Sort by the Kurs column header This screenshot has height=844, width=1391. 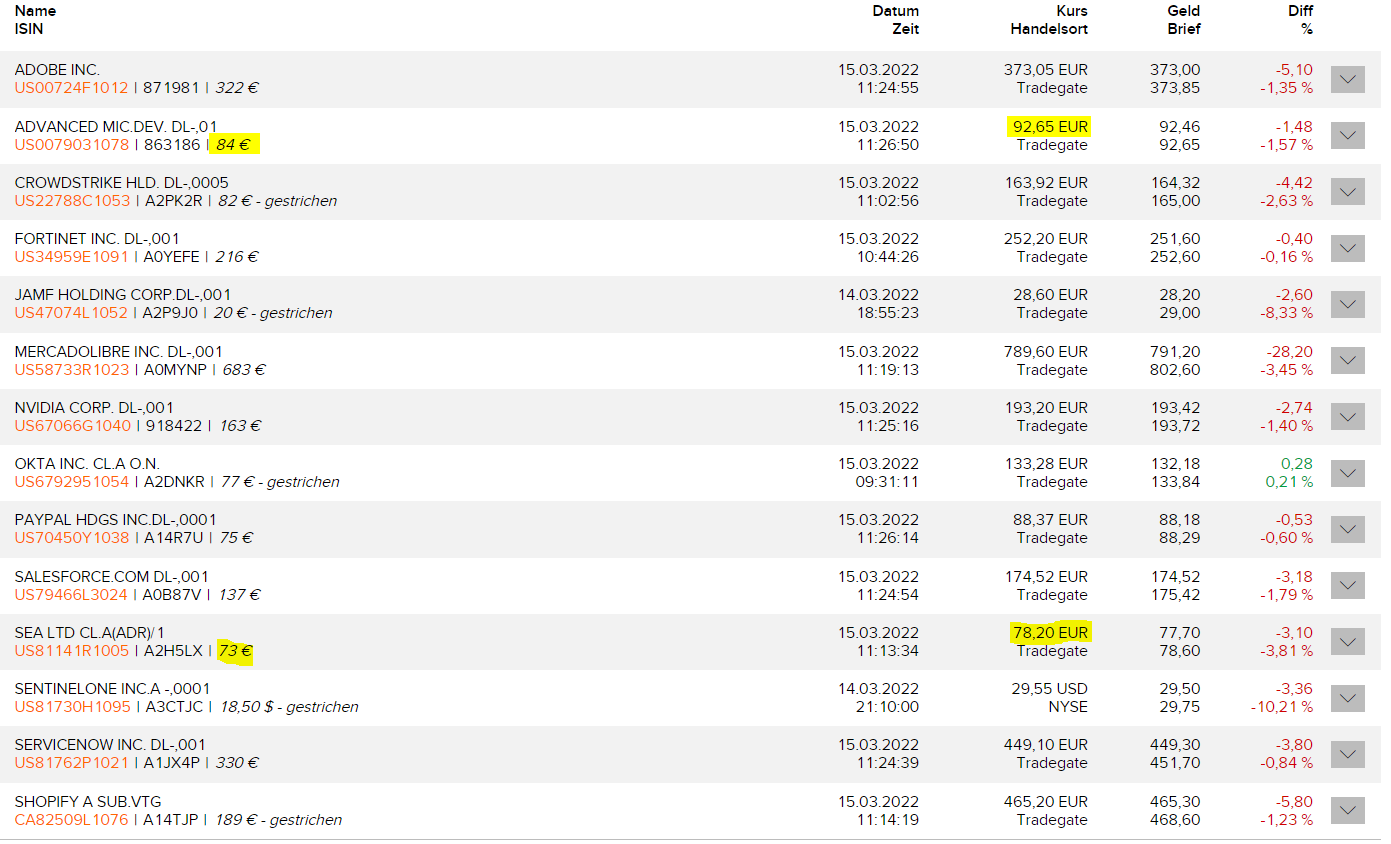click(1071, 11)
